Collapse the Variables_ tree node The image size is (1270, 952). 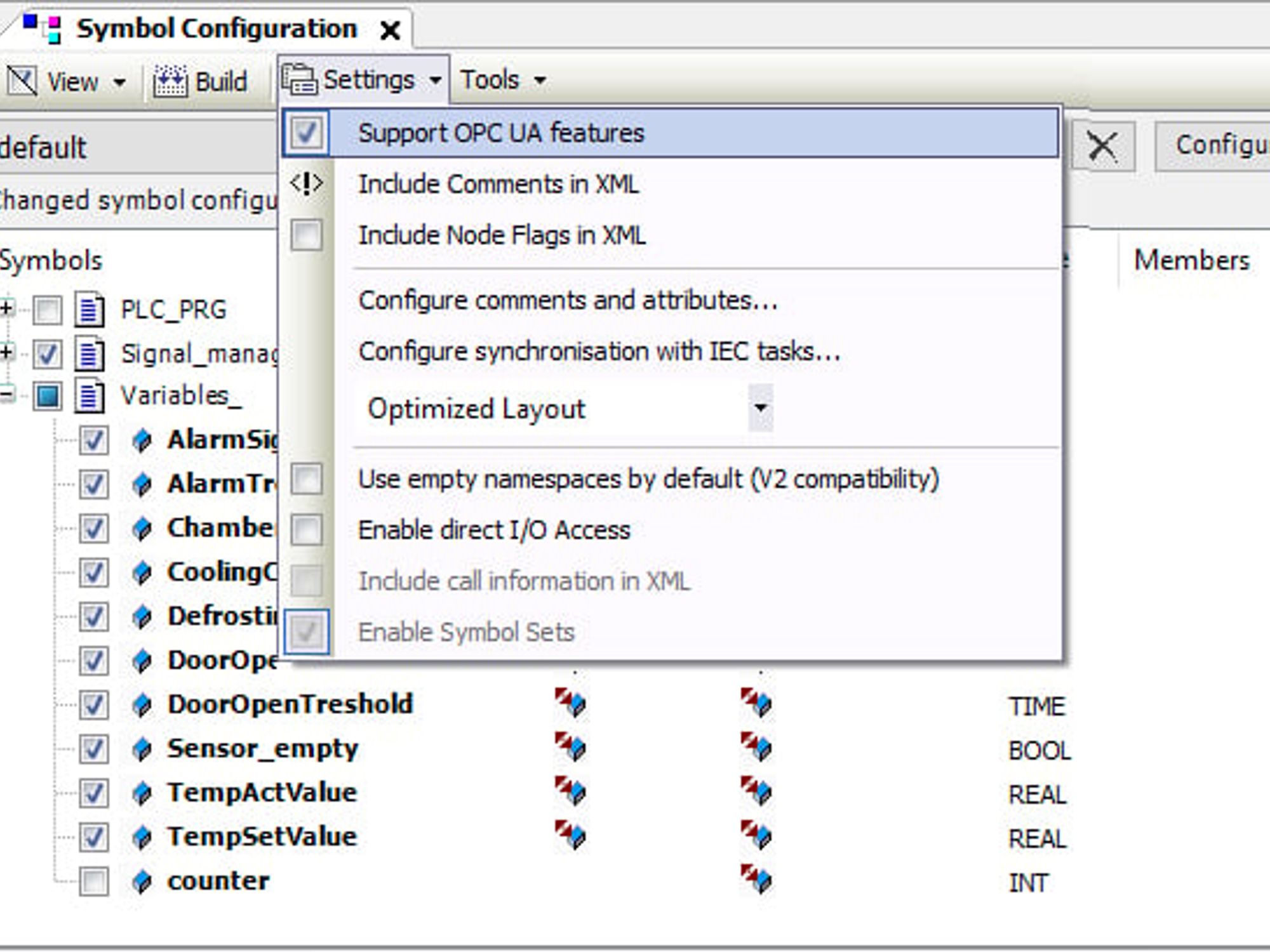(x=6, y=395)
